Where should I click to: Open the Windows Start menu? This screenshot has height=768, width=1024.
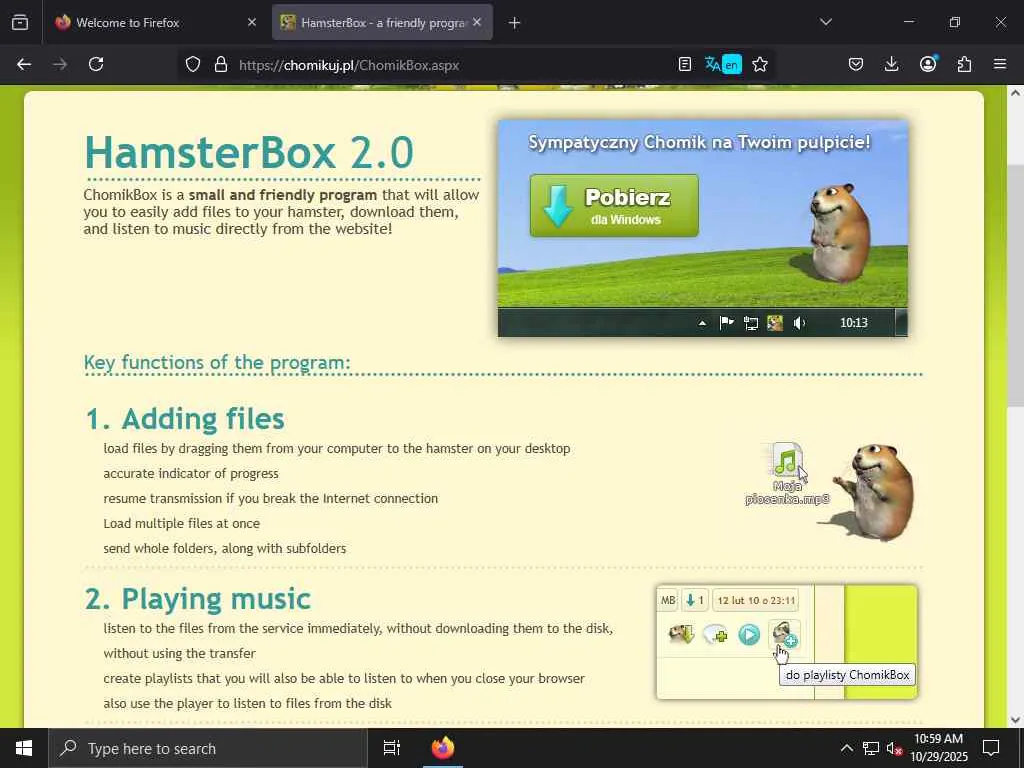pyautogui.click(x=24, y=748)
